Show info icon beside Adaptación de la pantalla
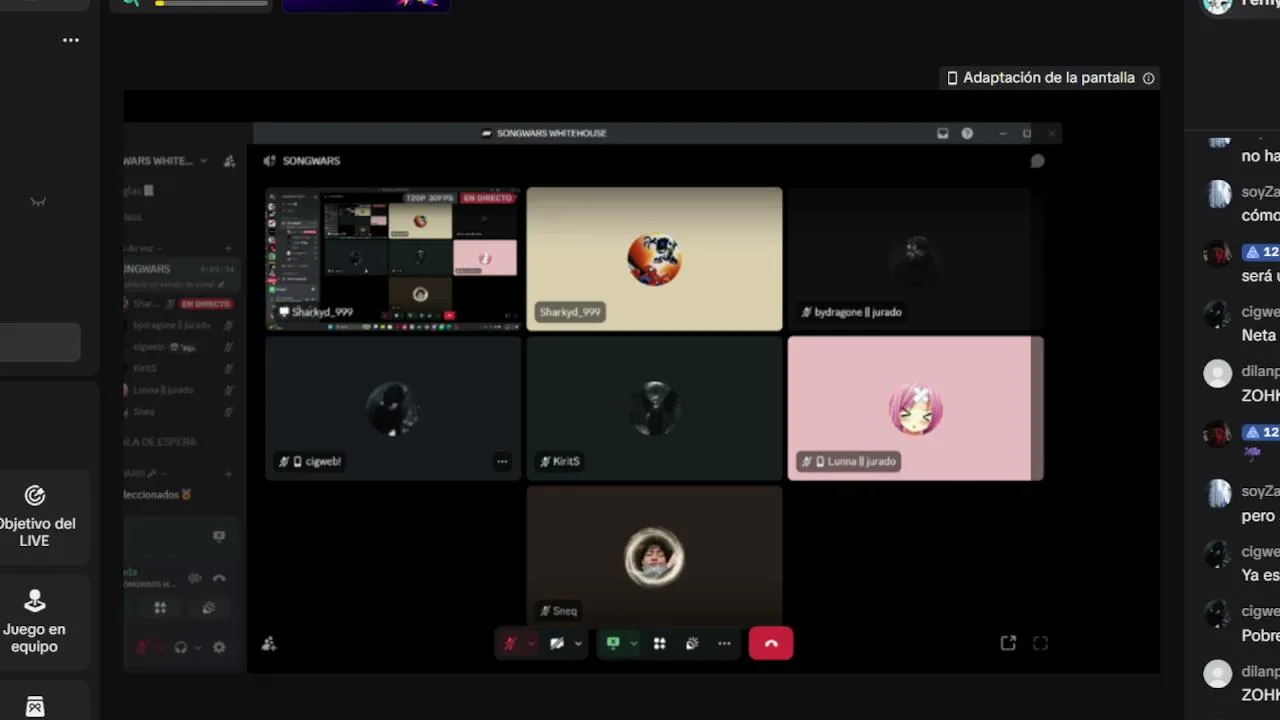 1149,78
